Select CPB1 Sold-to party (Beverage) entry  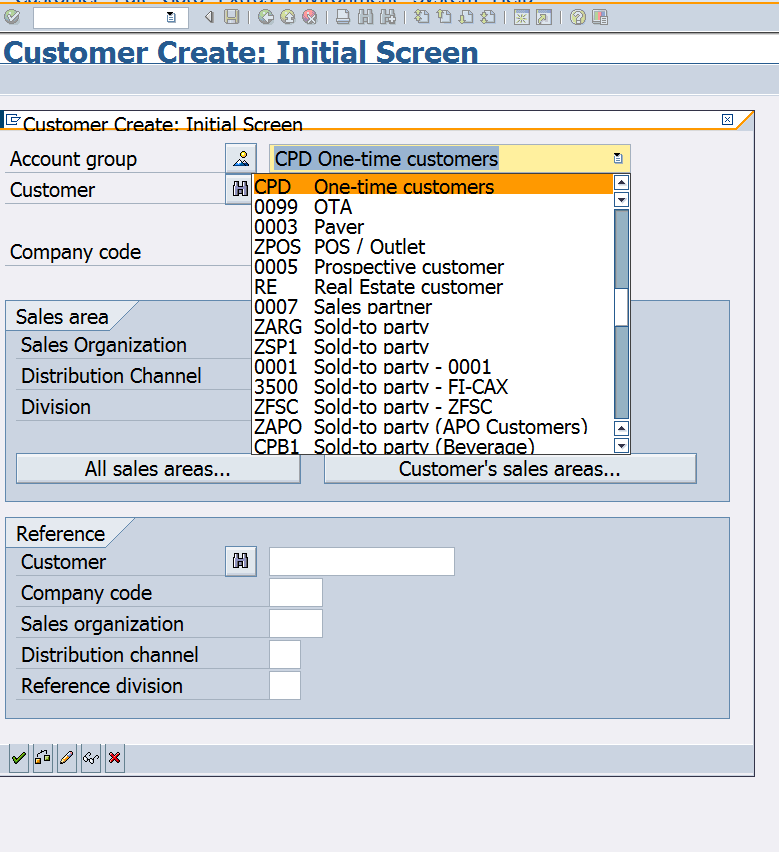(x=432, y=446)
